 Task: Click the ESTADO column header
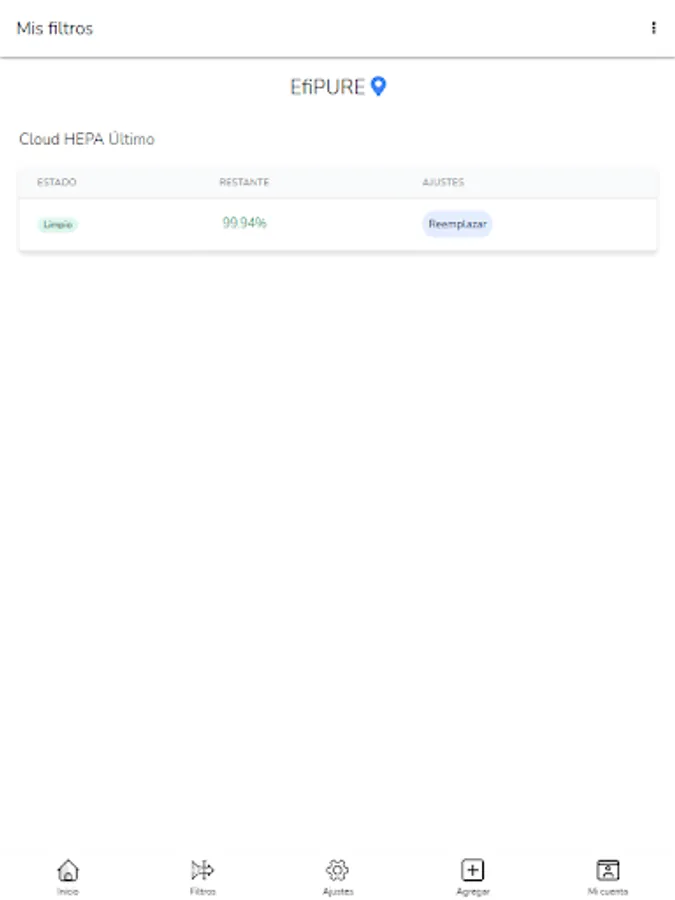(x=57, y=182)
